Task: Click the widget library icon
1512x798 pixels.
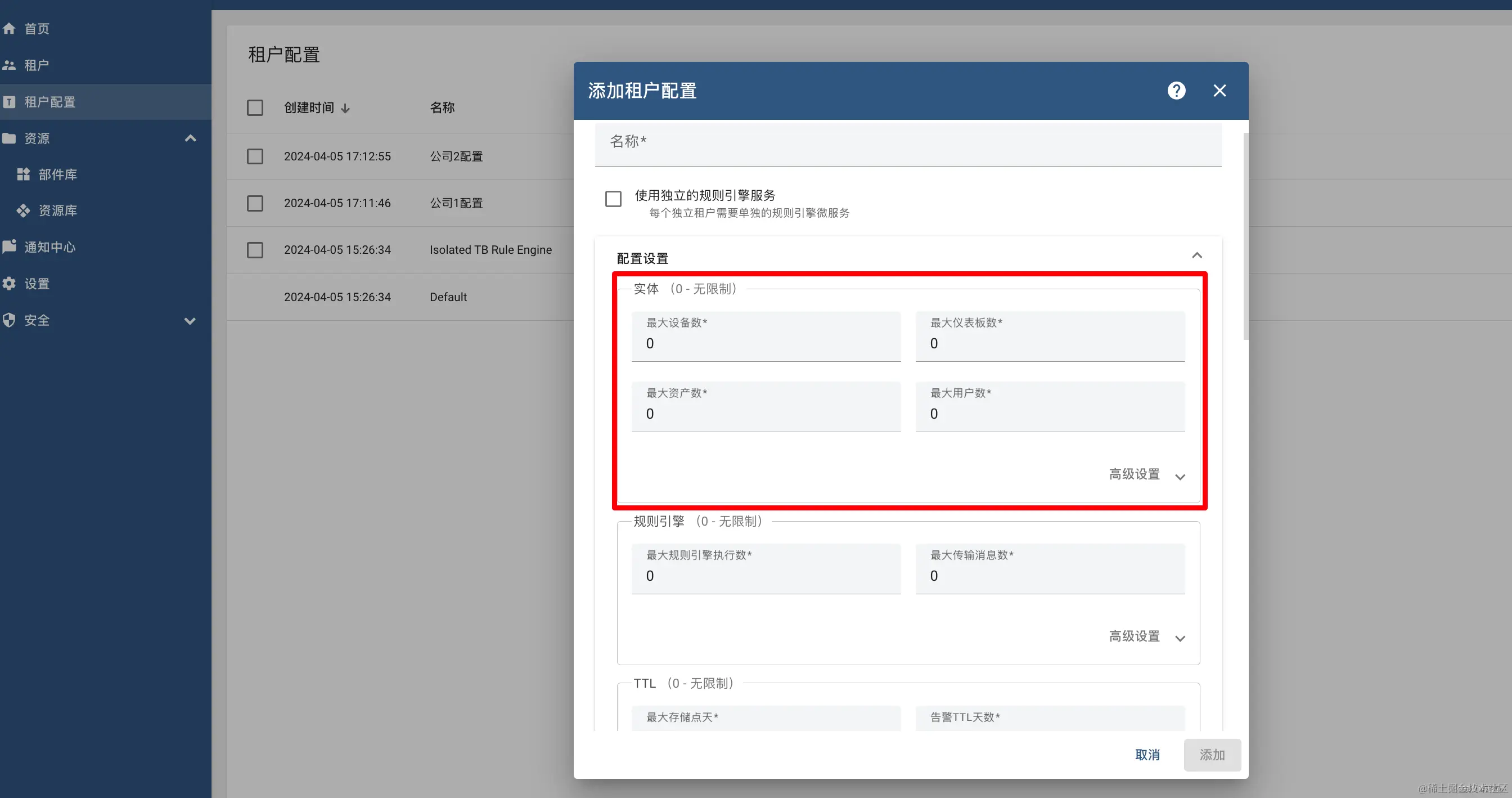Action: coord(23,174)
